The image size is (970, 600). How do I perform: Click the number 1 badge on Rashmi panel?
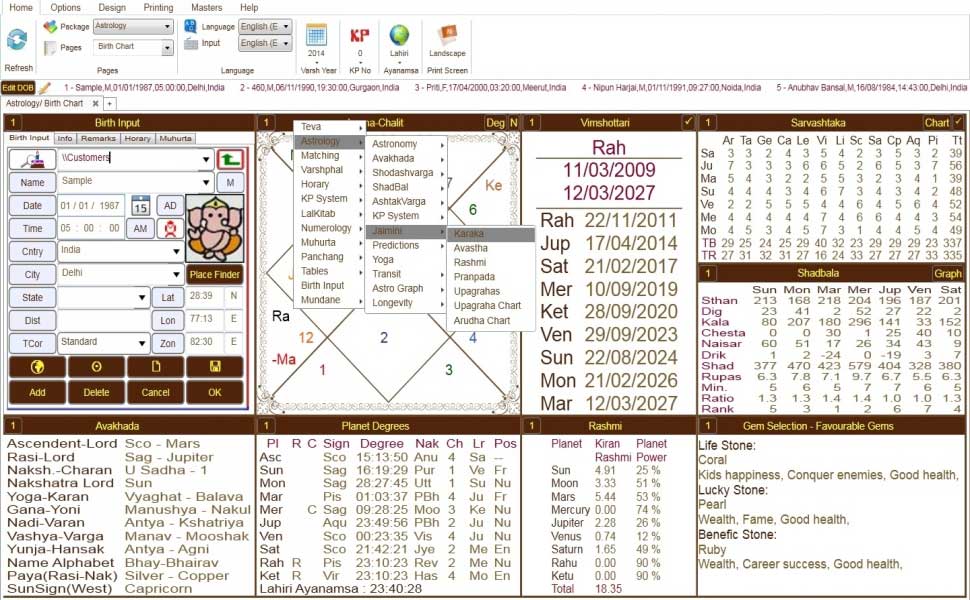[x=531, y=426]
